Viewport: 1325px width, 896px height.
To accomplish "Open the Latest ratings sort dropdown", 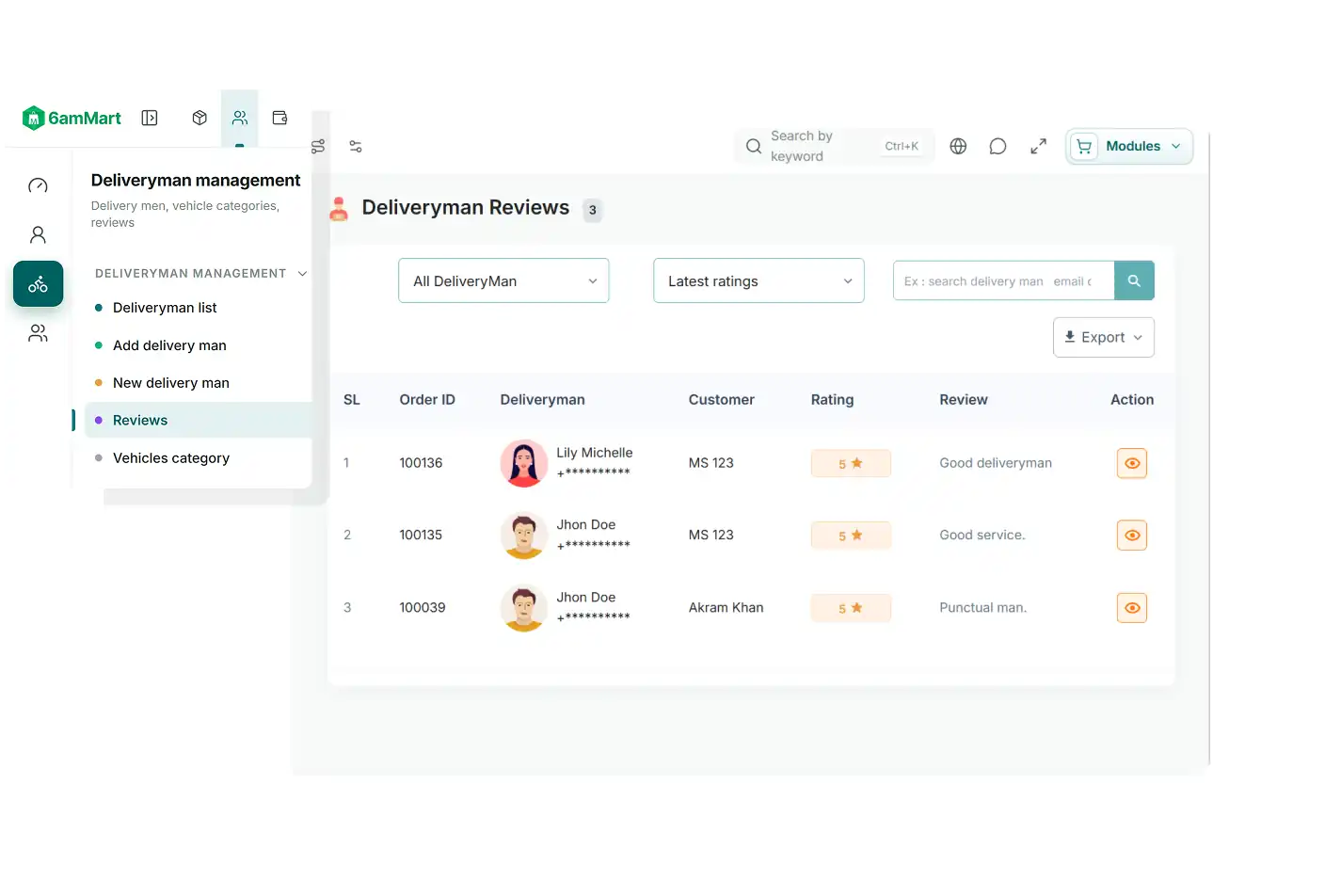I will point(758,280).
